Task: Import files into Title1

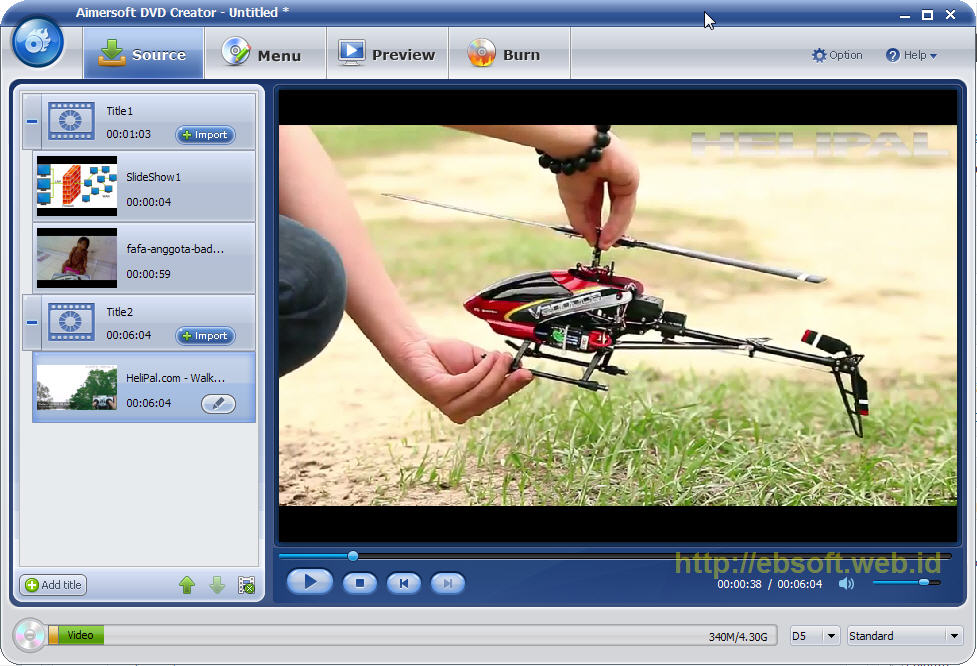Action: click(x=205, y=135)
